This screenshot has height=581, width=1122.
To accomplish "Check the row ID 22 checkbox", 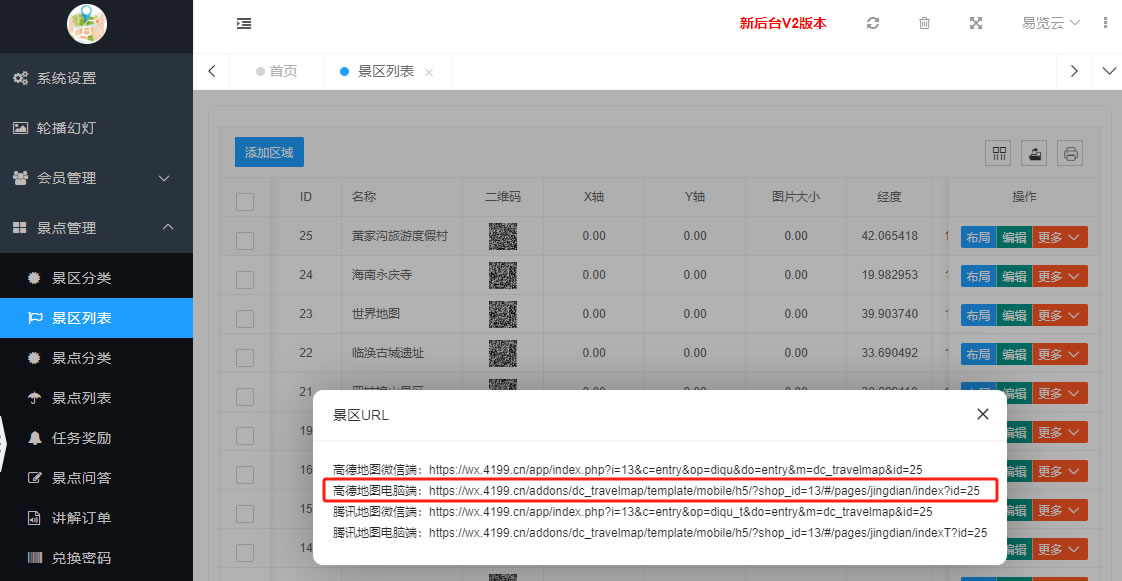I will click(245, 358).
